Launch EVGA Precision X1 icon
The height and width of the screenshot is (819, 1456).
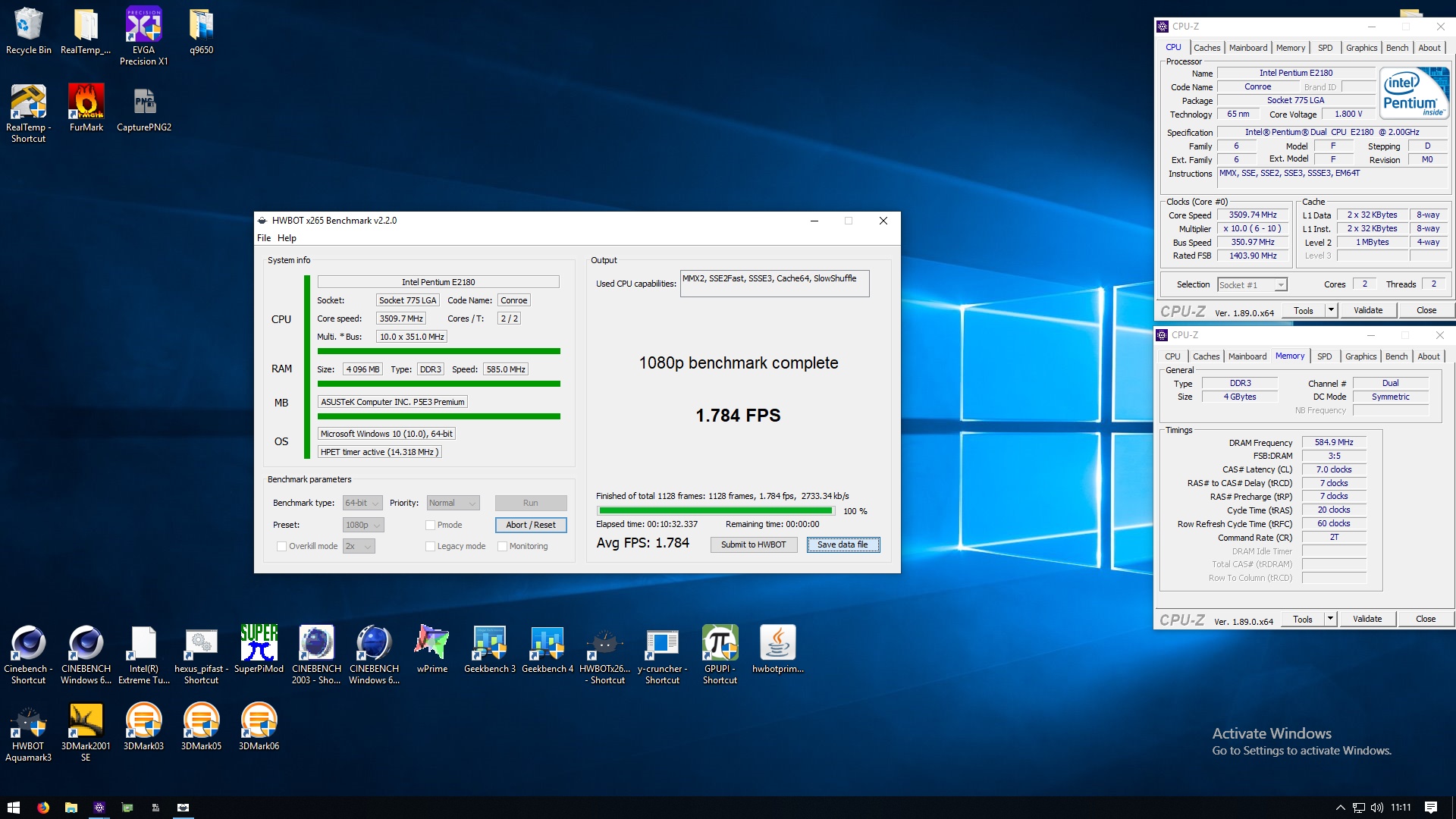[143, 36]
